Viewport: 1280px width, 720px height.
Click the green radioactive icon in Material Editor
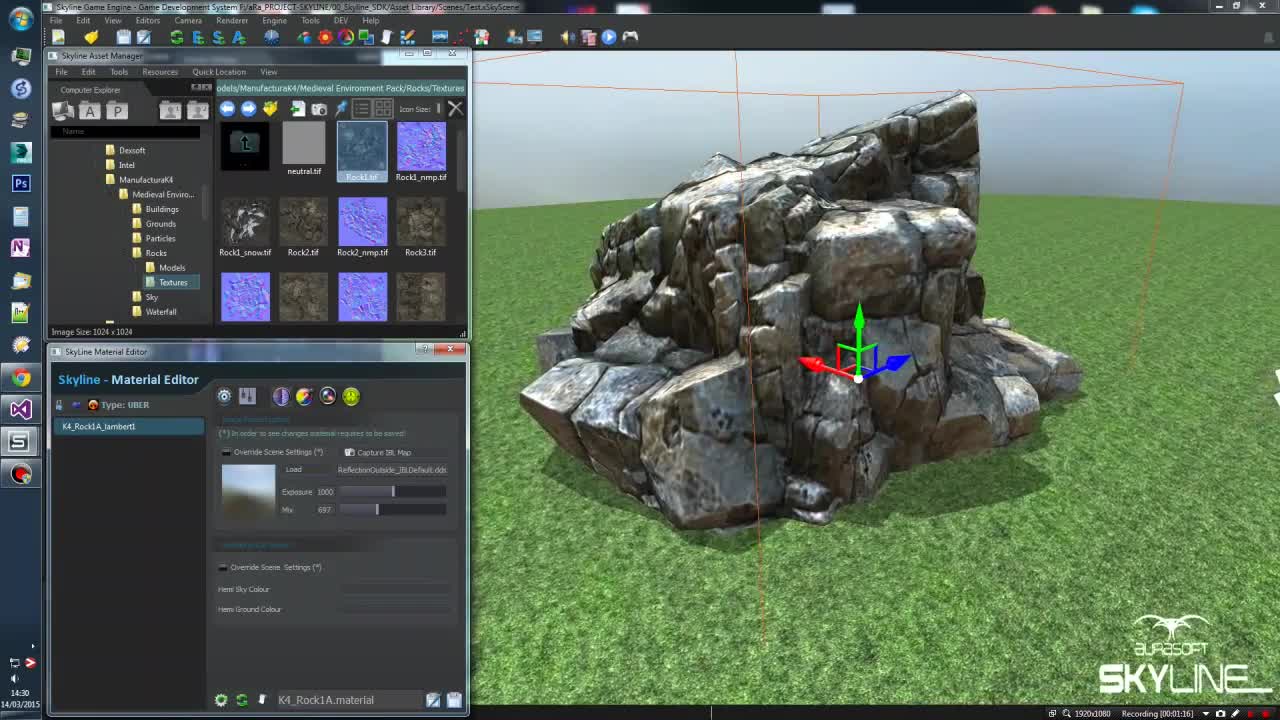351,396
